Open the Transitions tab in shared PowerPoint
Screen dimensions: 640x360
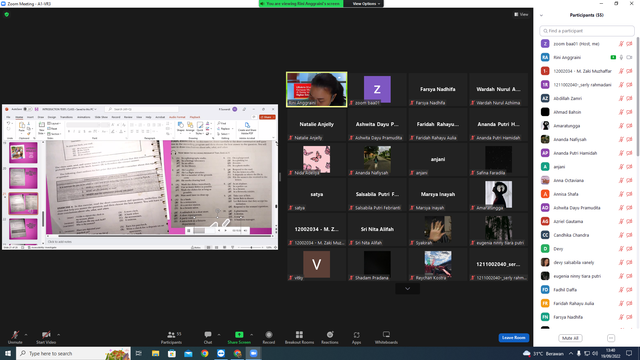click(66, 117)
